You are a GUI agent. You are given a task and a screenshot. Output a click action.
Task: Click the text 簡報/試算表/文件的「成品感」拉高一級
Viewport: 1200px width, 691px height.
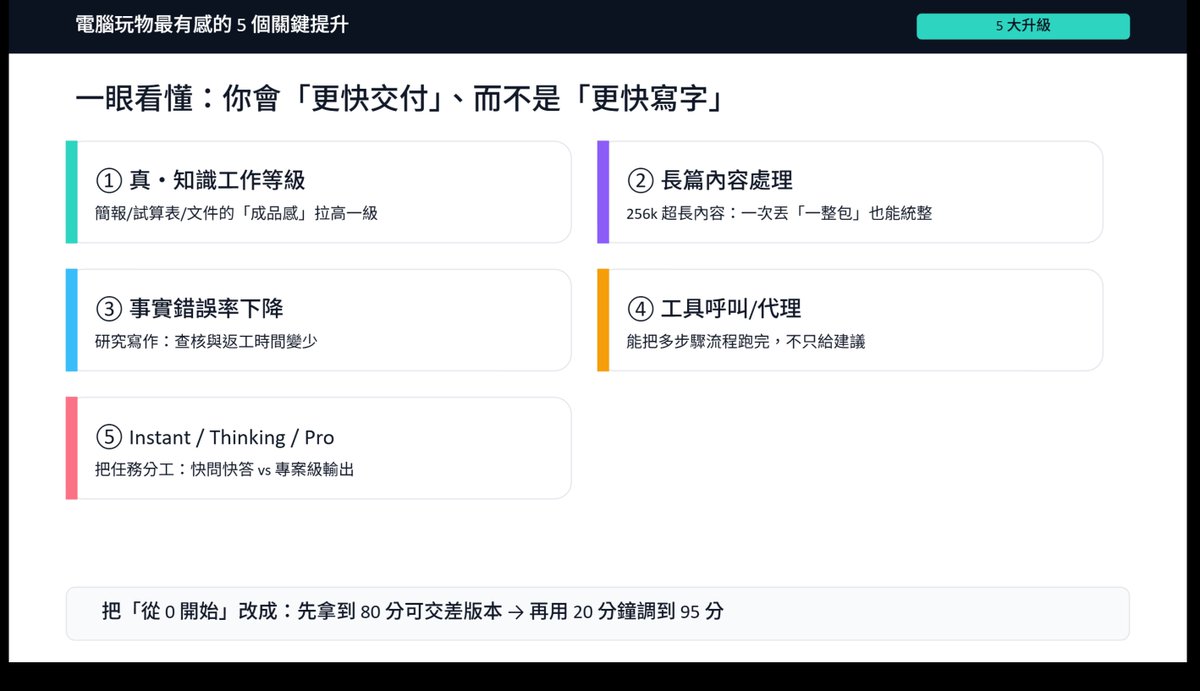[x=237, y=213]
